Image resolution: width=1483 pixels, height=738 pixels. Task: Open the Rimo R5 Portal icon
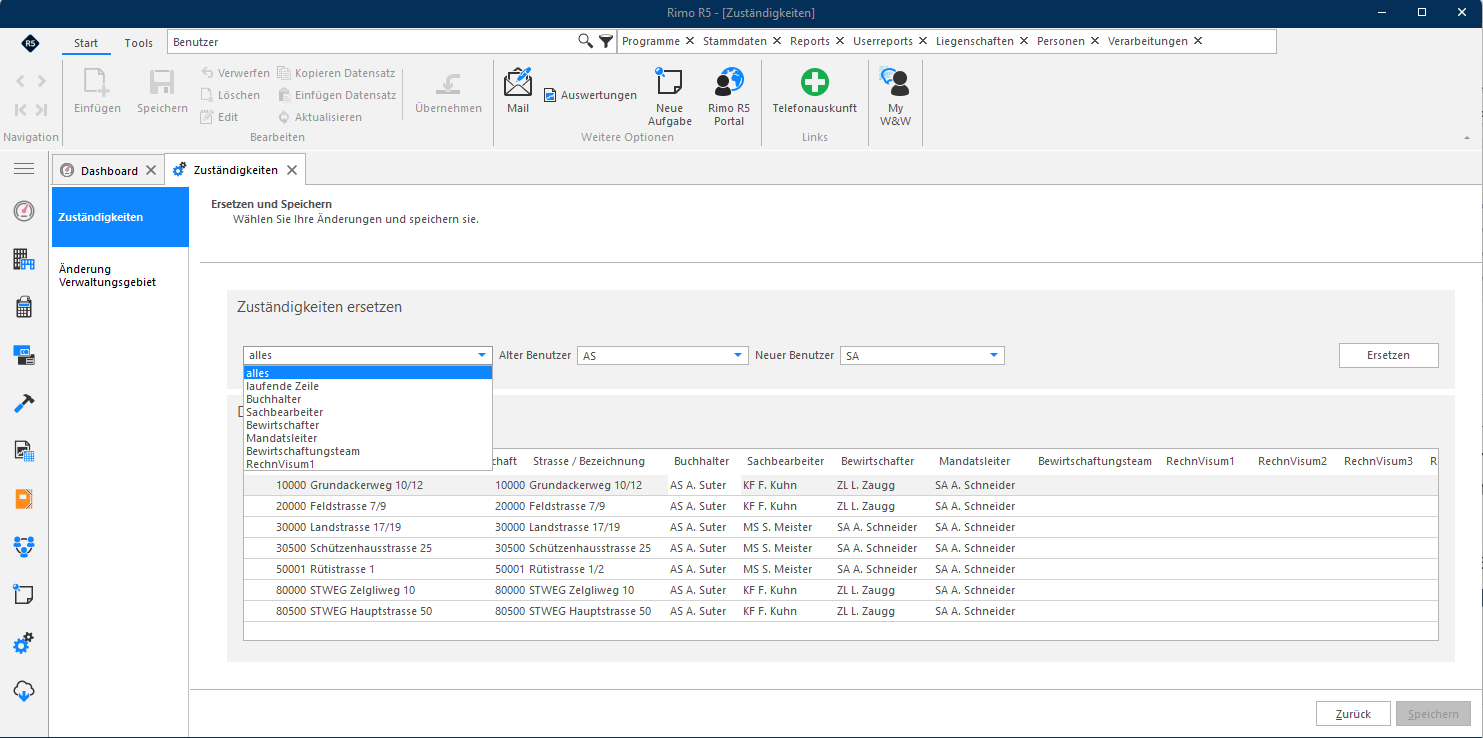(x=729, y=82)
